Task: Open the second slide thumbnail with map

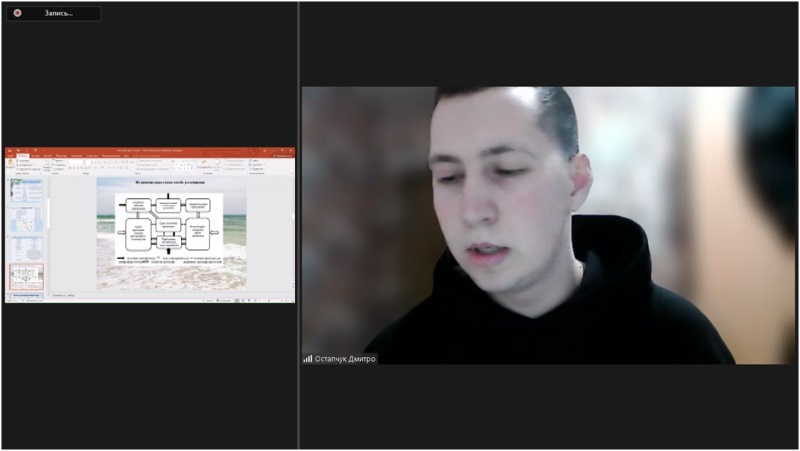Action: click(x=27, y=219)
